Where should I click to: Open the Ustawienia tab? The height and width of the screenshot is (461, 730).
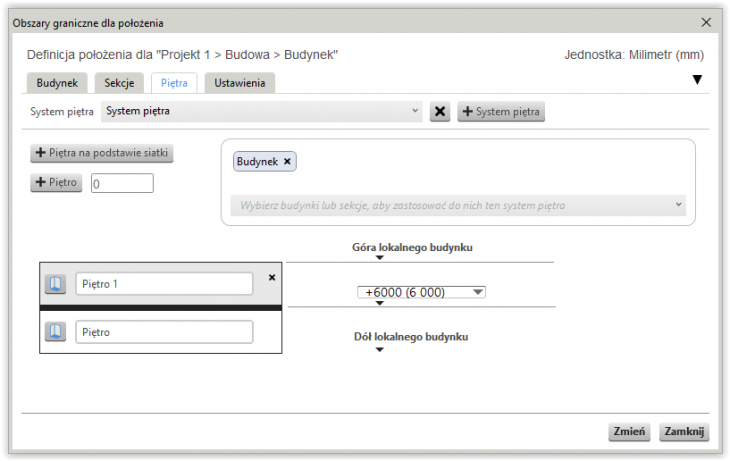point(240,83)
